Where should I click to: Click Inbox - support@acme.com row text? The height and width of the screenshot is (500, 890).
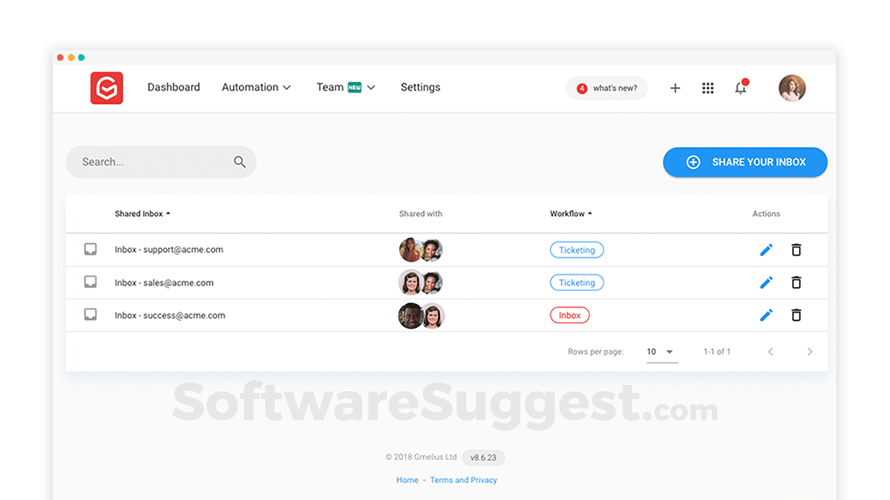pyautogui.click(x=169, y=250)
